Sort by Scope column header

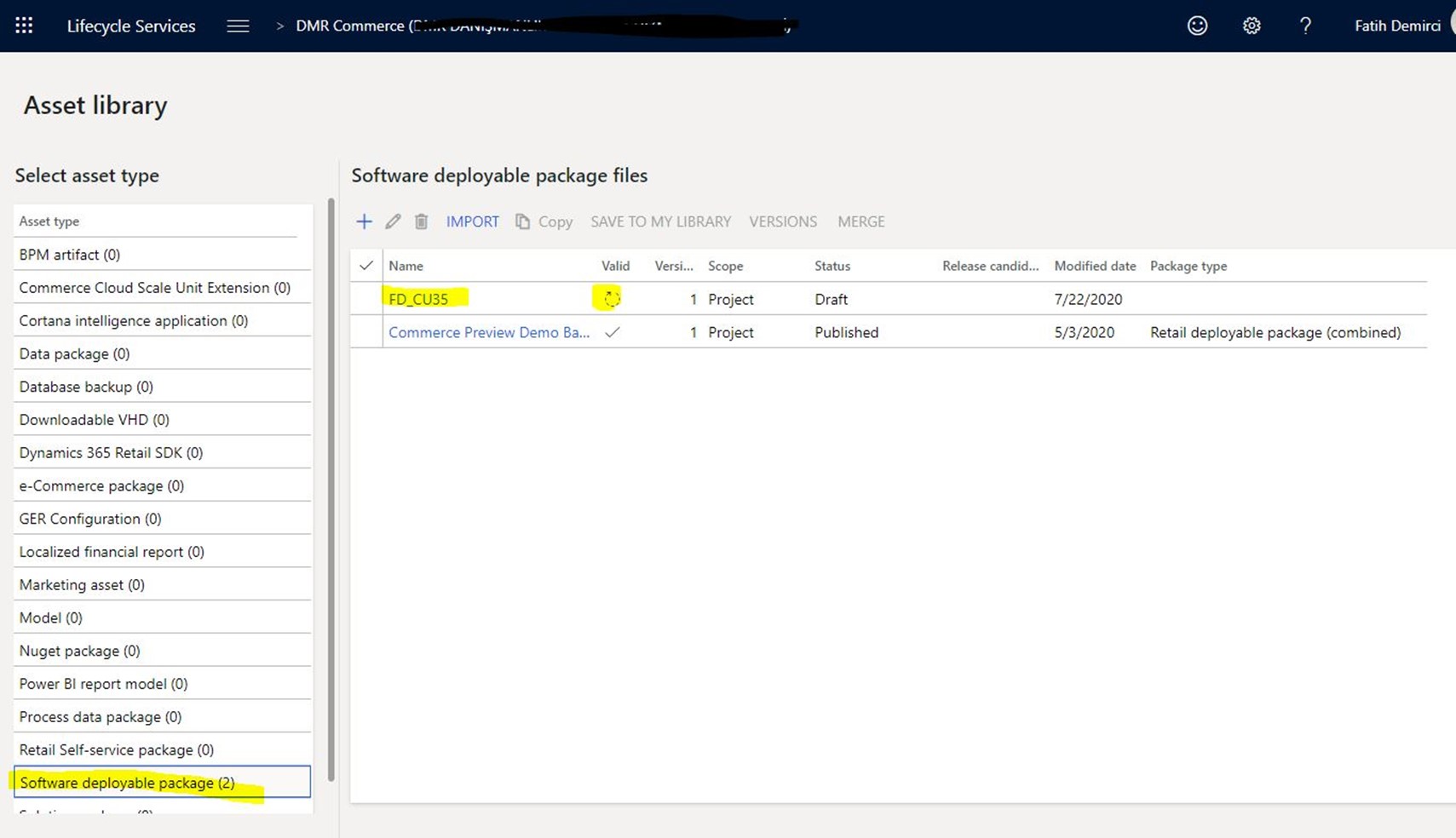point(725,266)
